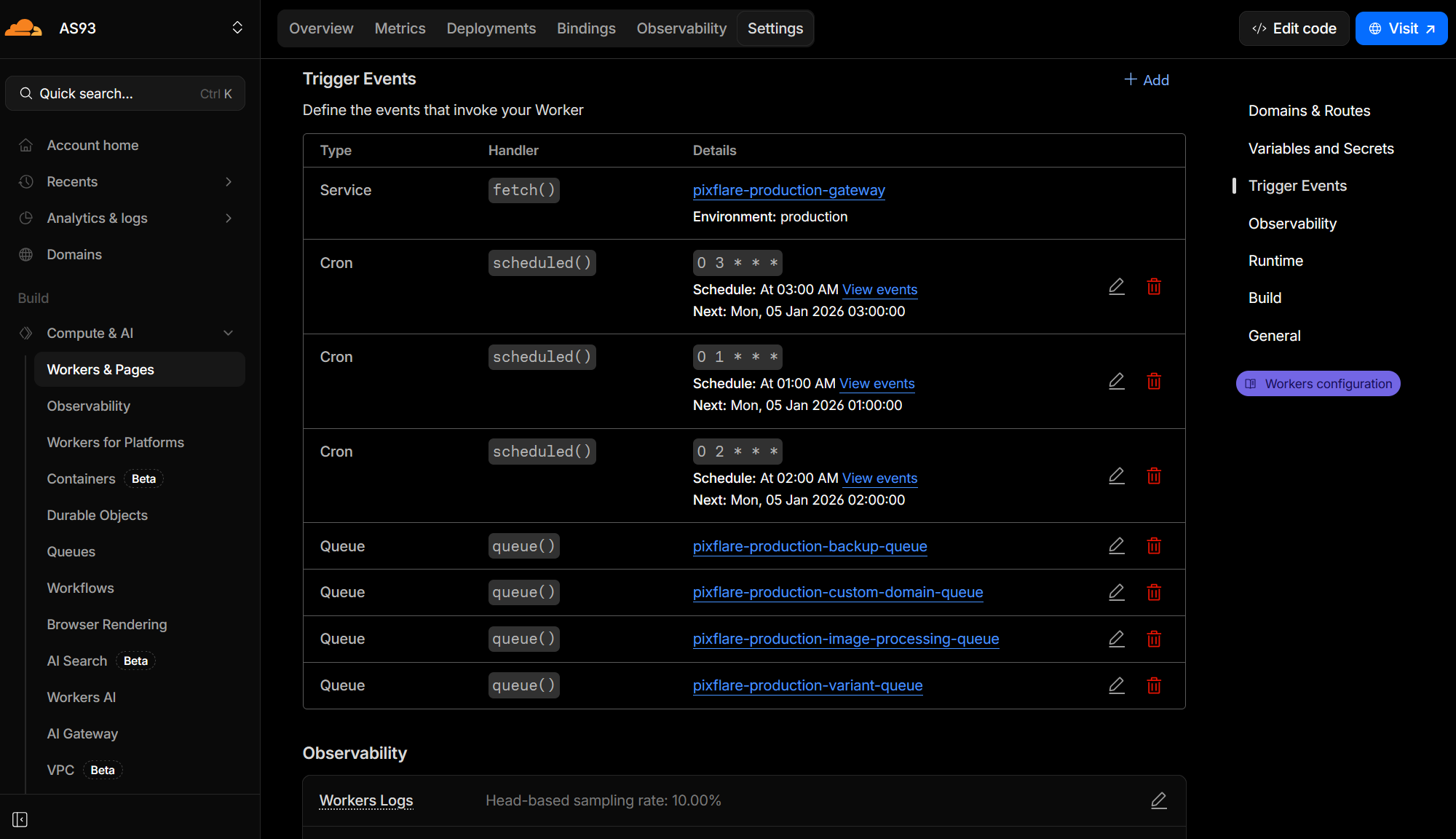Screen dimensions: 1456x839
Task: Open Workers configuration docs badge
Action: (x=1318, y=384)
